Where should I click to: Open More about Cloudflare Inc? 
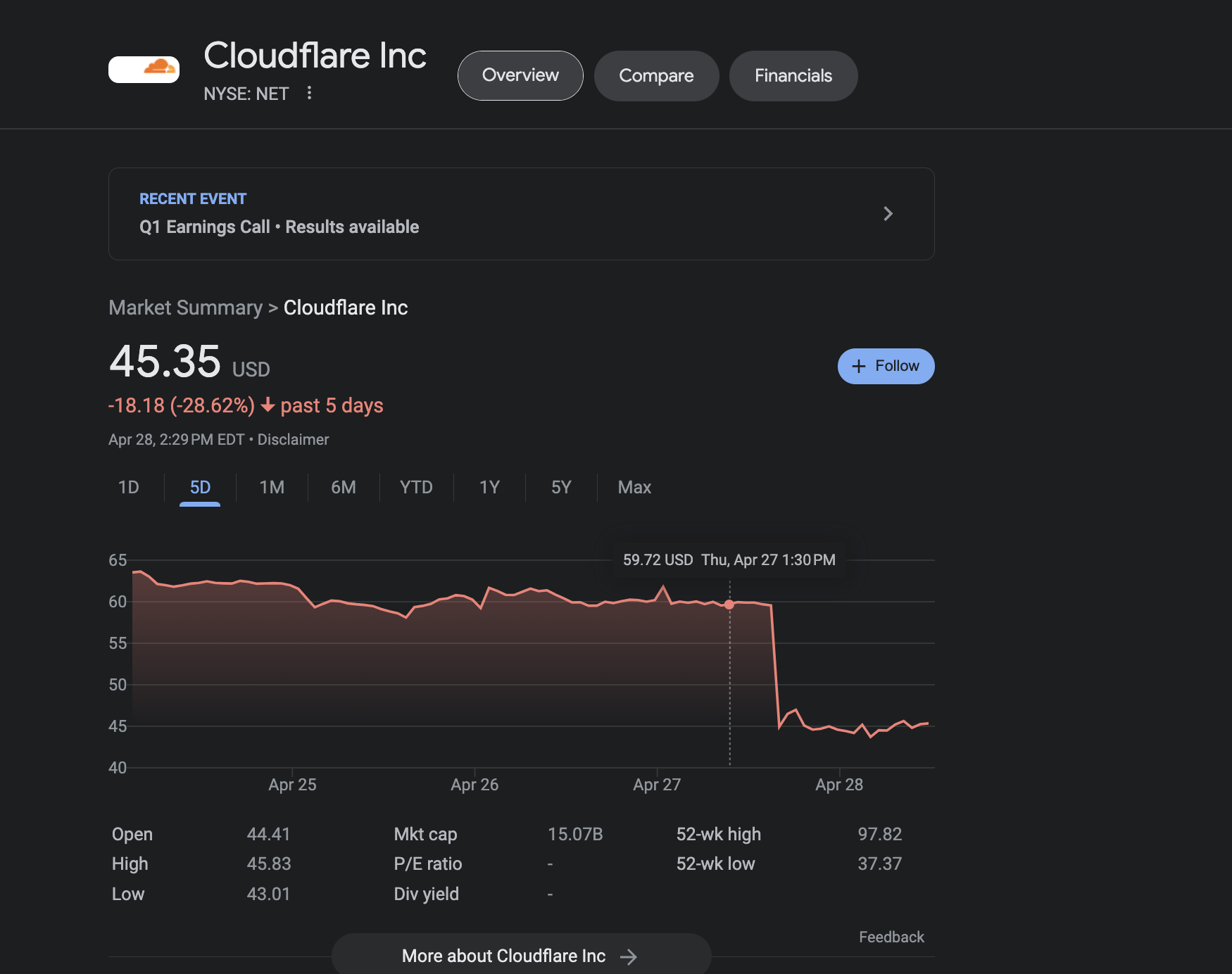[521, 956]
